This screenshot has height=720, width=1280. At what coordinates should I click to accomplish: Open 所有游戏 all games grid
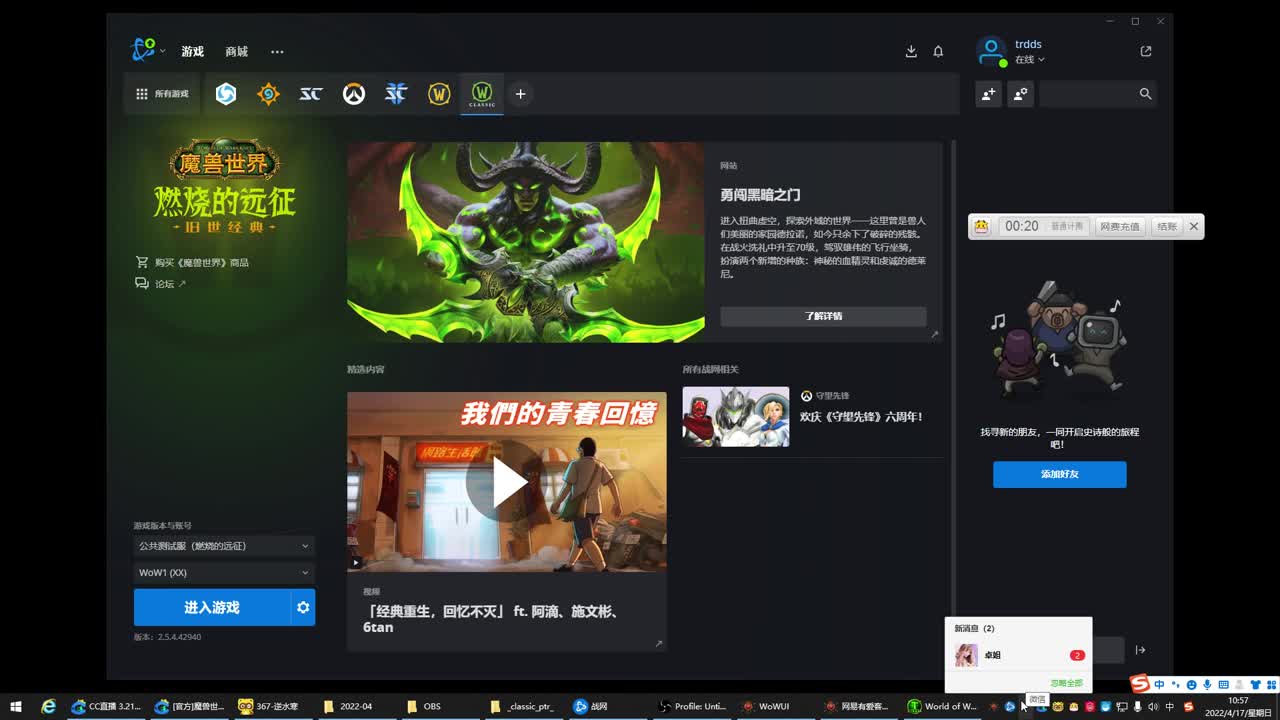162,94
